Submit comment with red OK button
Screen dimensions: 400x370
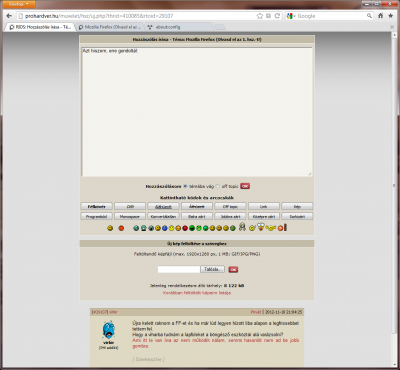[x=245, y=186]
